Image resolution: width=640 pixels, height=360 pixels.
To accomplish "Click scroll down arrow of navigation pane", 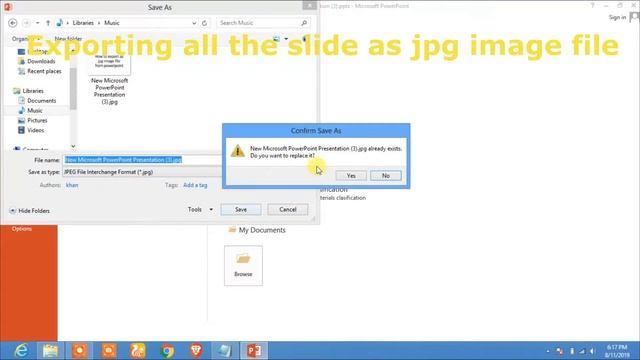I will (73, 146).
